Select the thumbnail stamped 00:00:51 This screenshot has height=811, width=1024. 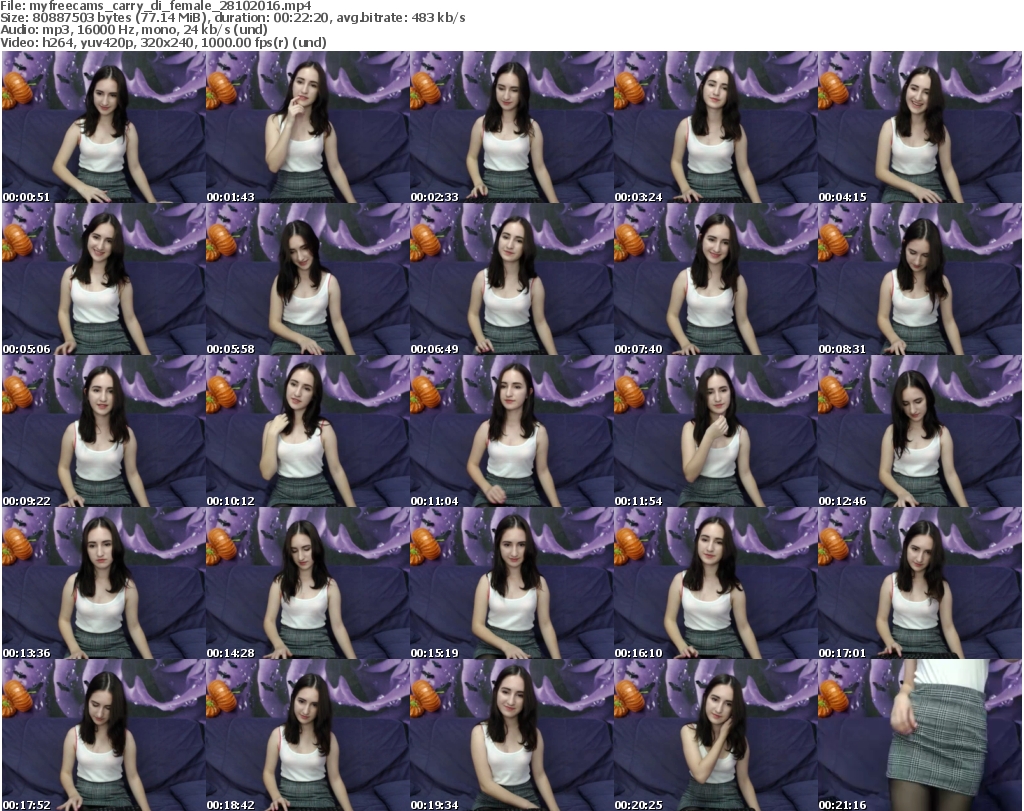(104, 127)
